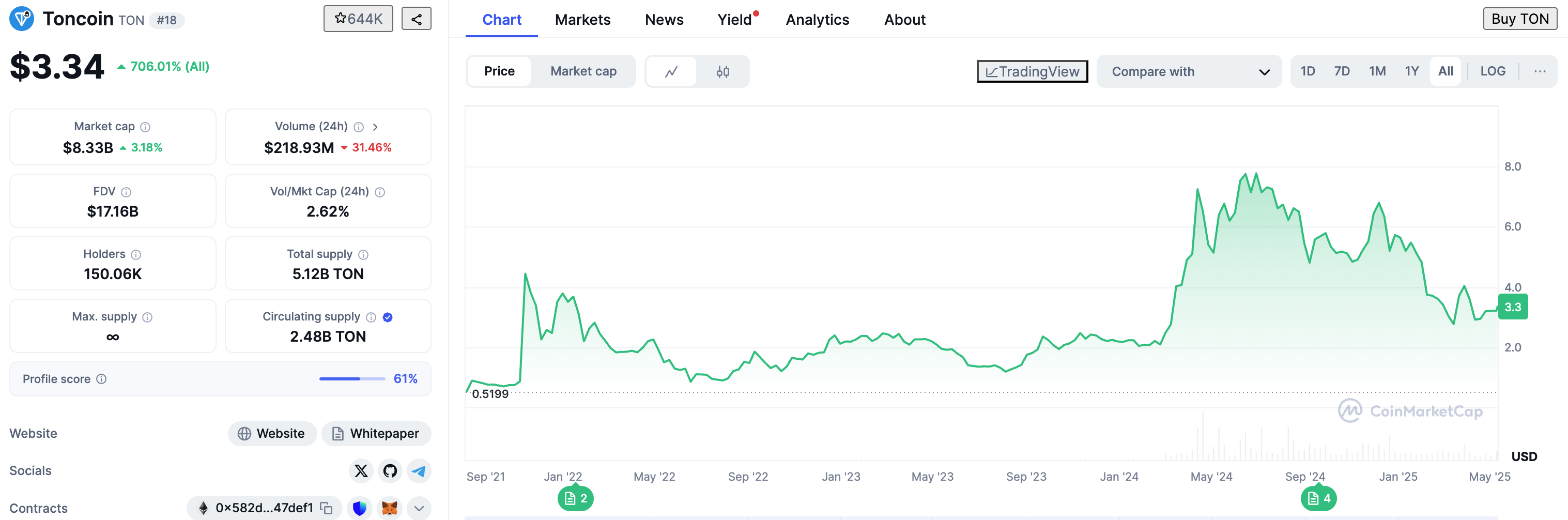The height and width of the screenshot is (520, 1568).
Task: Click the verified circulating supply badge
Action: pos(388,317)
